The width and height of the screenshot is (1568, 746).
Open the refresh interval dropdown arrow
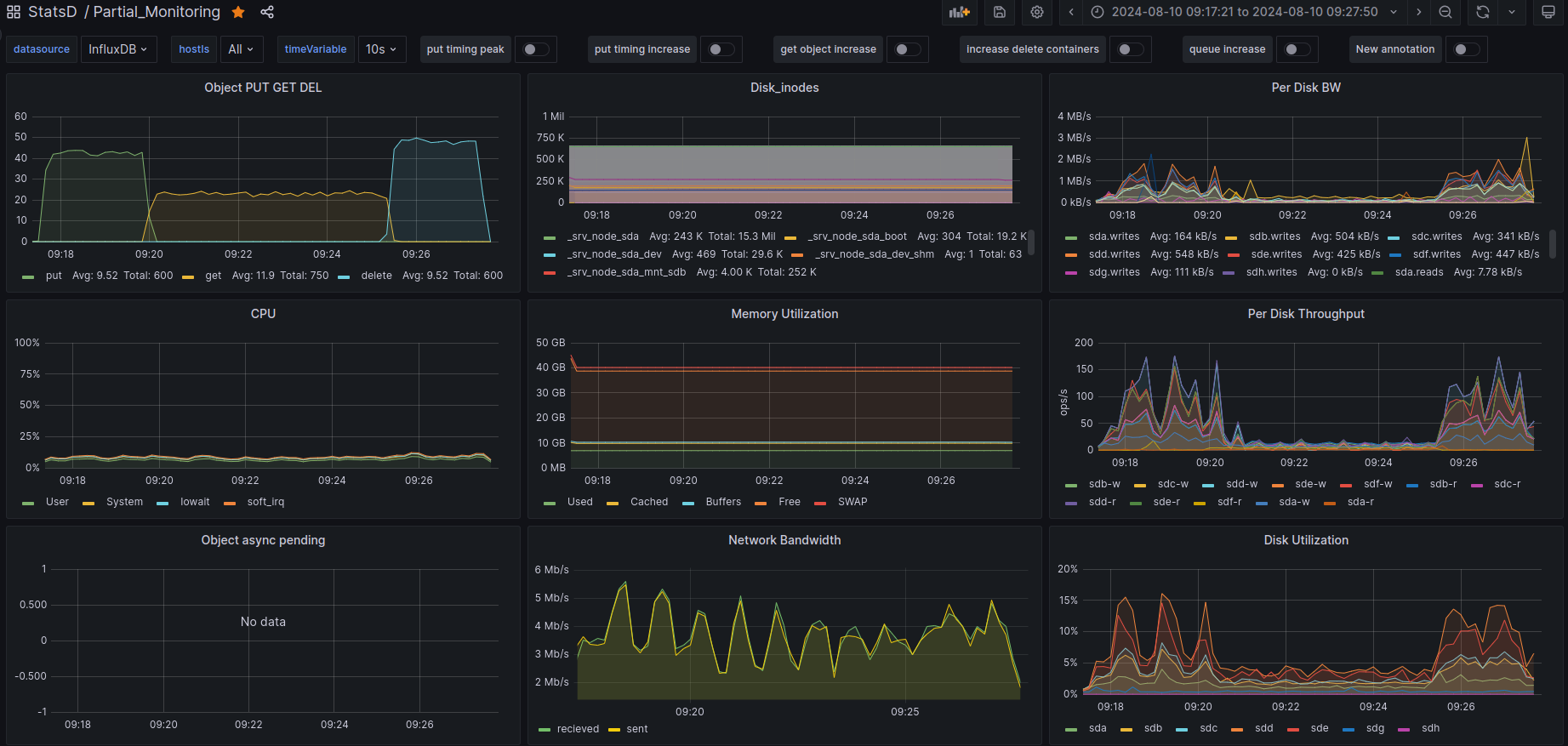(1512, 12)
